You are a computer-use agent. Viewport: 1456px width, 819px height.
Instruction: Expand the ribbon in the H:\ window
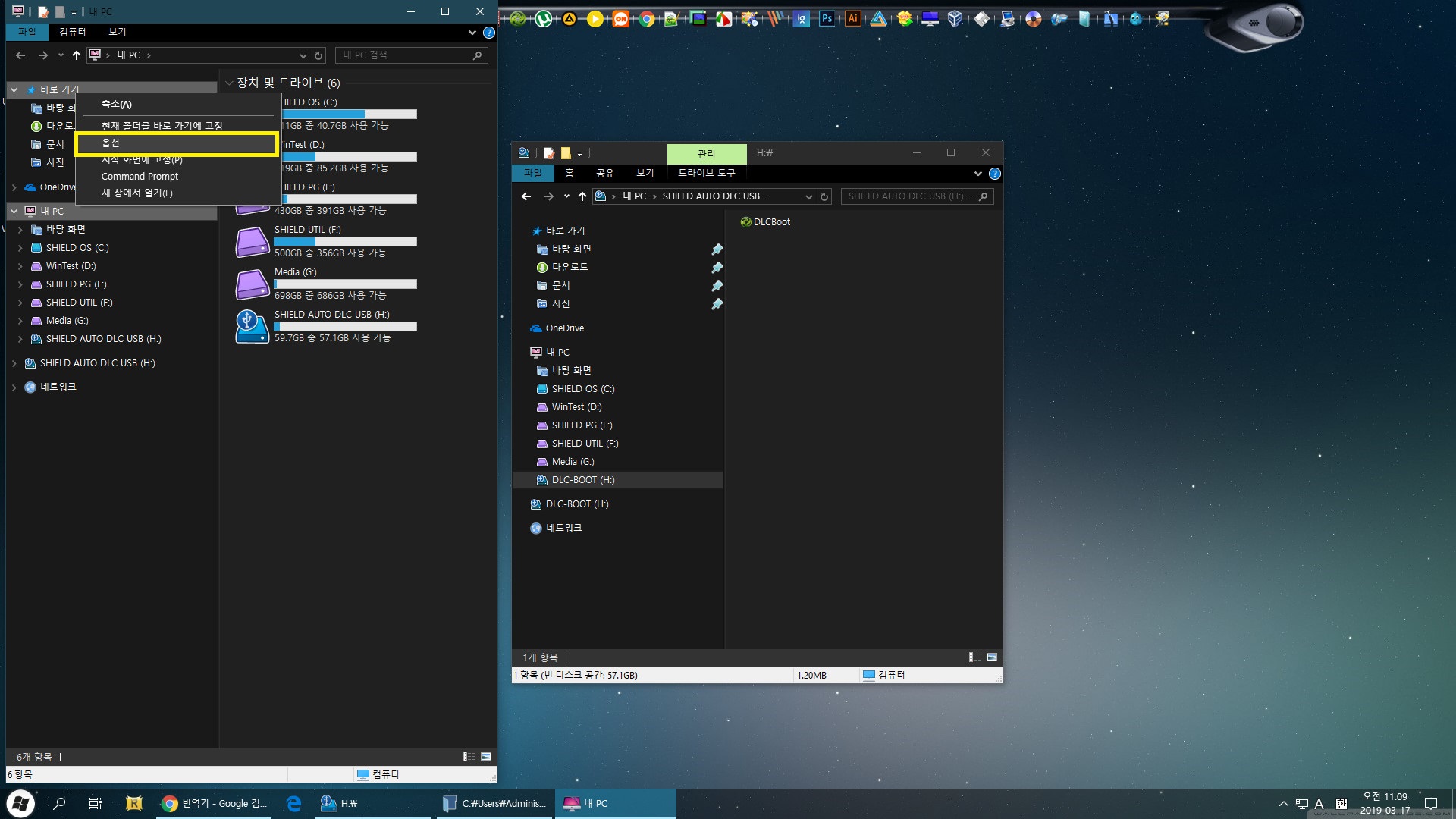pos(977,174)
